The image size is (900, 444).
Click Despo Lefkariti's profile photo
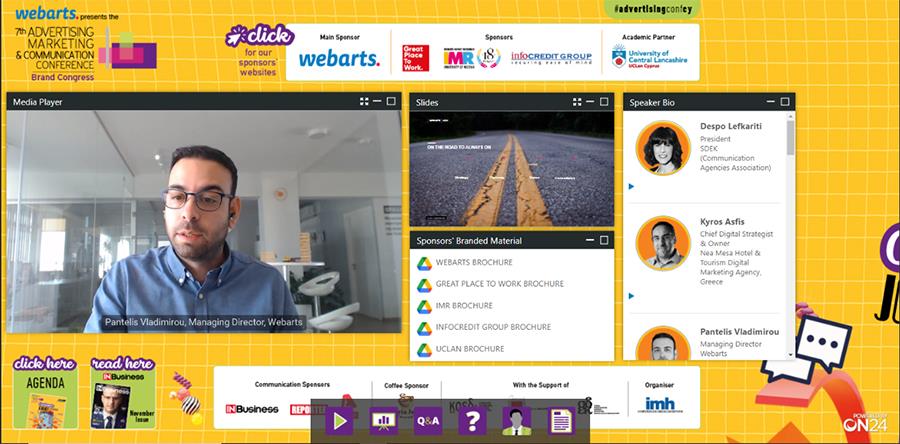663,148
